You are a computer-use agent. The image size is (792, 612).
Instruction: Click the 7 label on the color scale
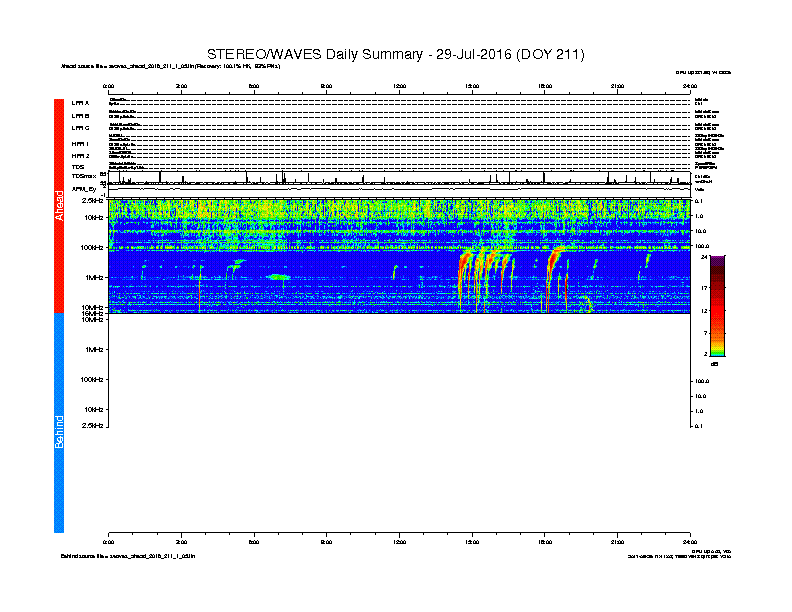(x=706, y=333)
